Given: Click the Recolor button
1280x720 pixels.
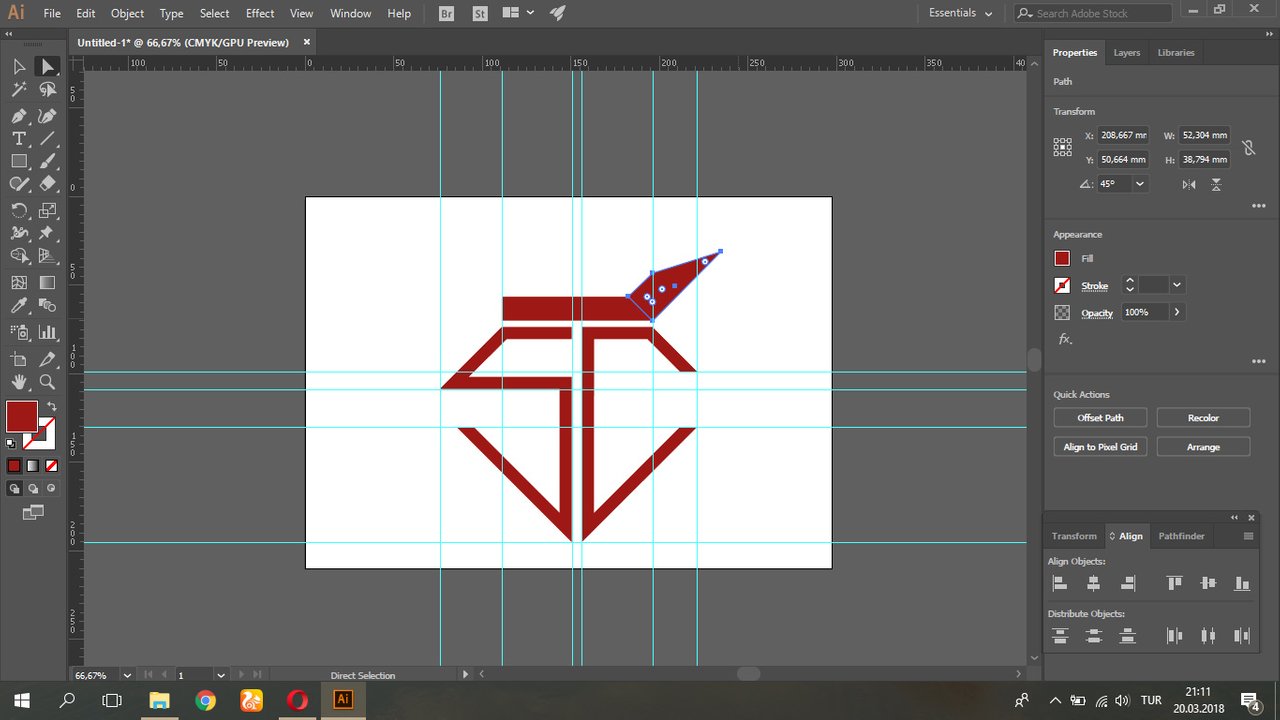Looking at the screenshot, I should [x=1203, y=418].
